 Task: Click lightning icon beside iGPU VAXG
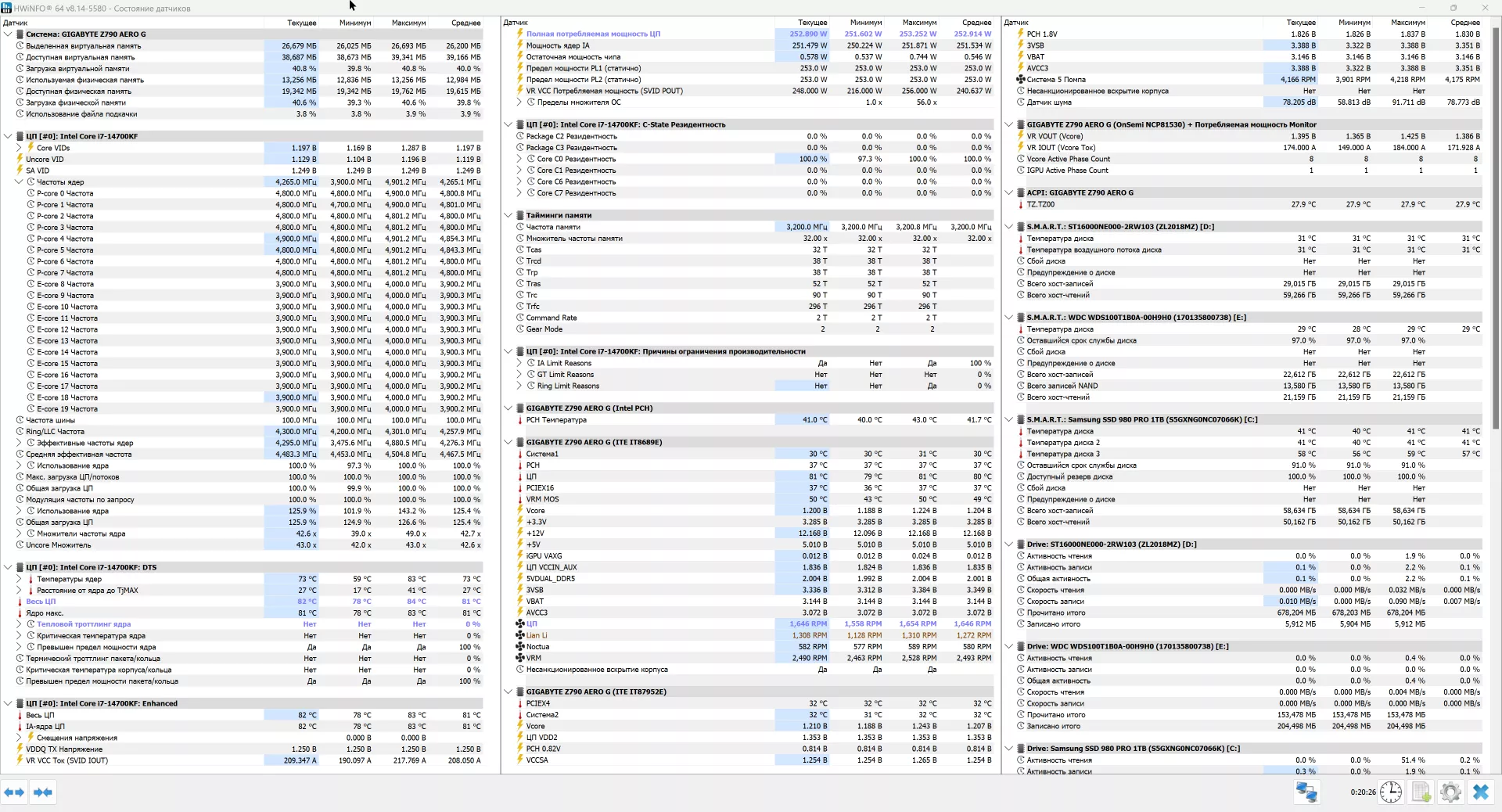(519, 556)
